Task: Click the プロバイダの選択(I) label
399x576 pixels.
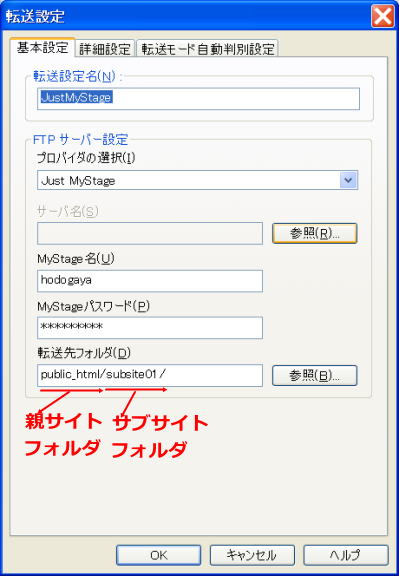Action: tap(86, 158)
